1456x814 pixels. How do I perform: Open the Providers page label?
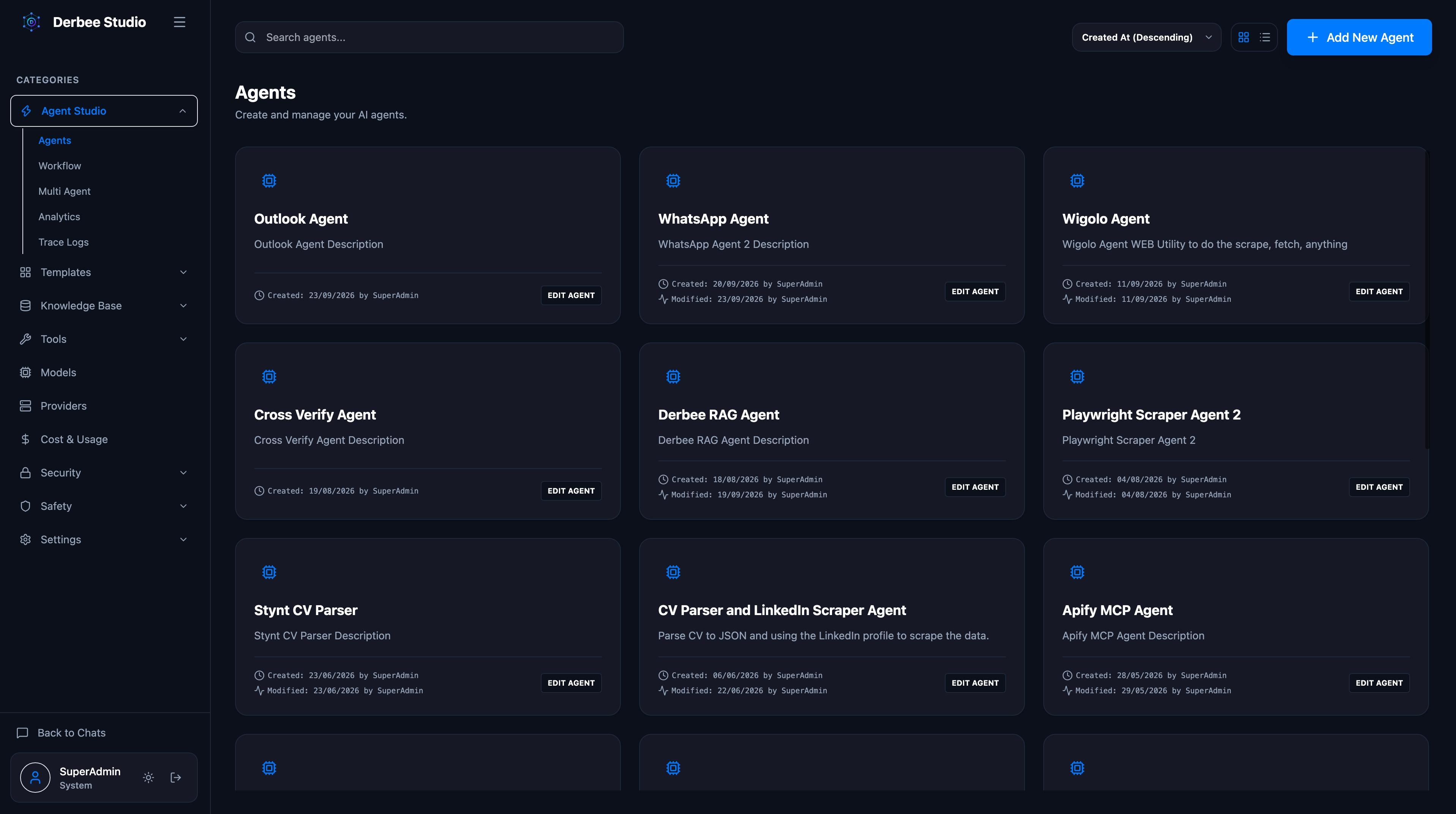[x=63, y=405]
